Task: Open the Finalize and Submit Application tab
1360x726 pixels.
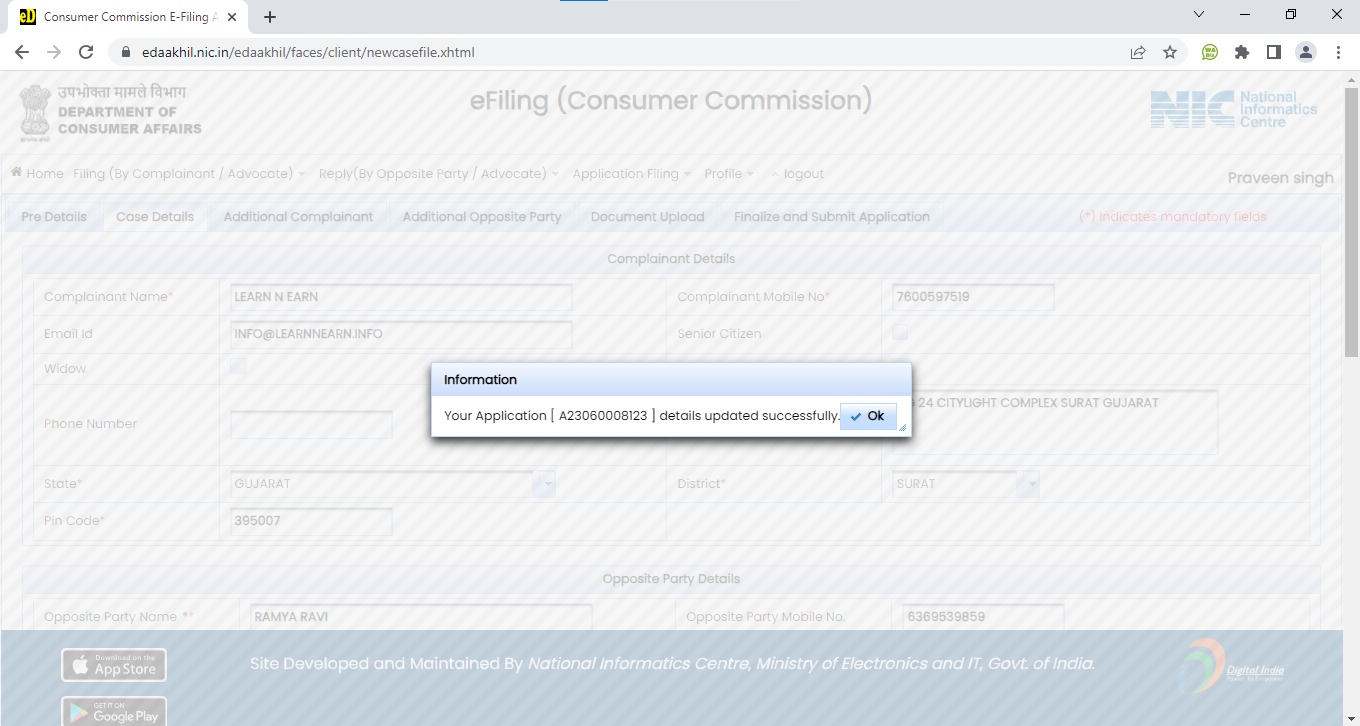Action: tap(831, 217)
